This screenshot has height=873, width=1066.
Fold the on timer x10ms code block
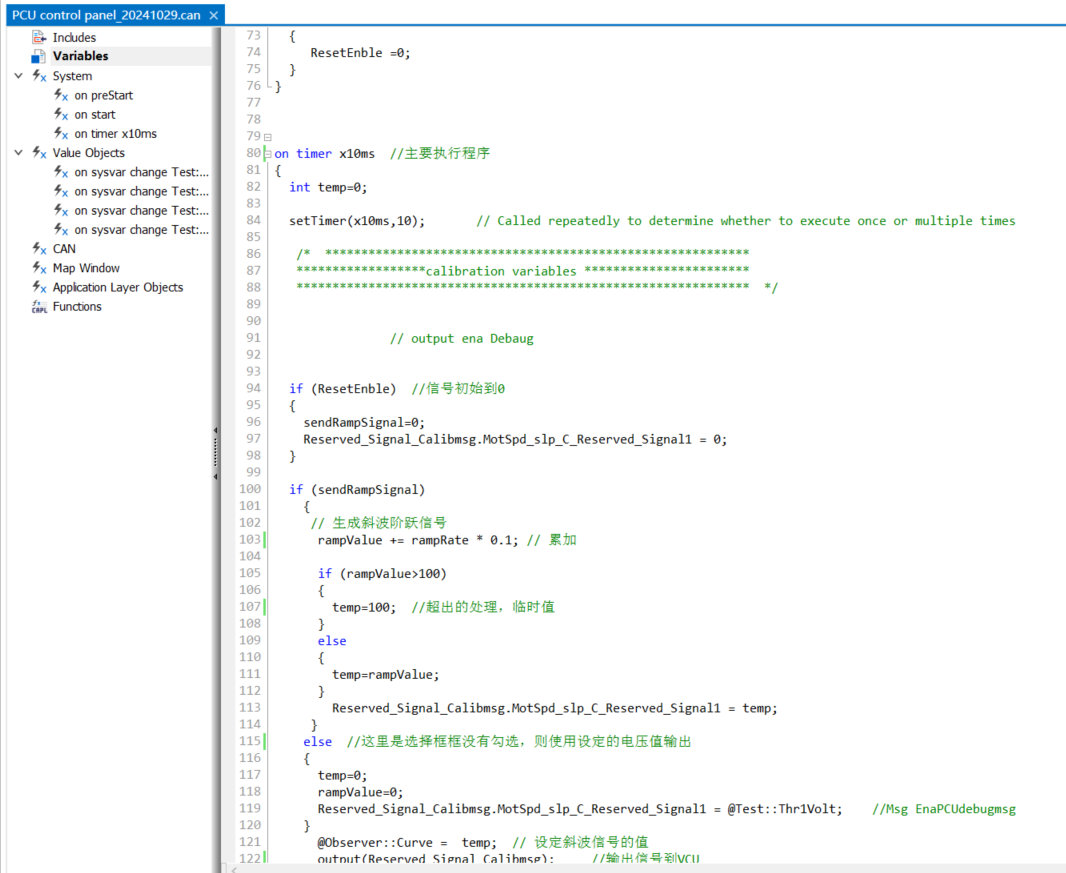pos(267,153)
